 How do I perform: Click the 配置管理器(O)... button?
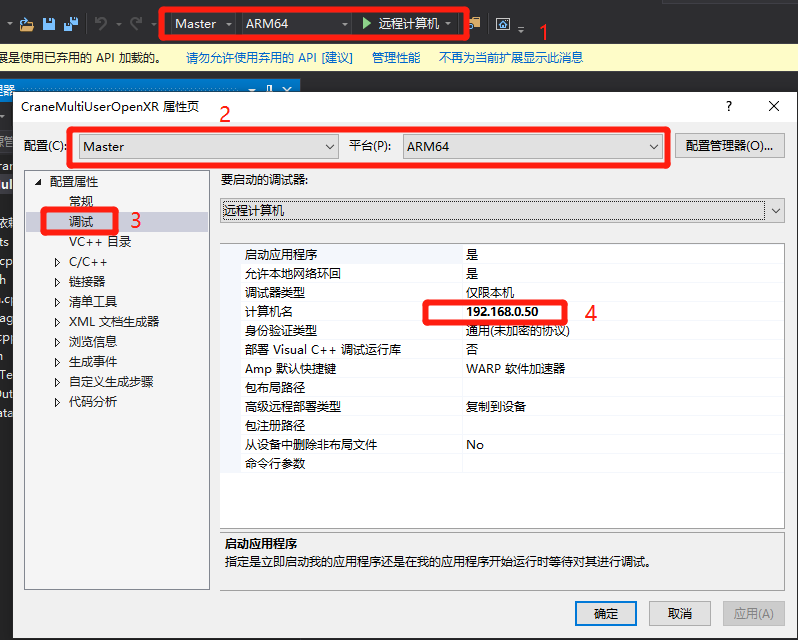729,146
